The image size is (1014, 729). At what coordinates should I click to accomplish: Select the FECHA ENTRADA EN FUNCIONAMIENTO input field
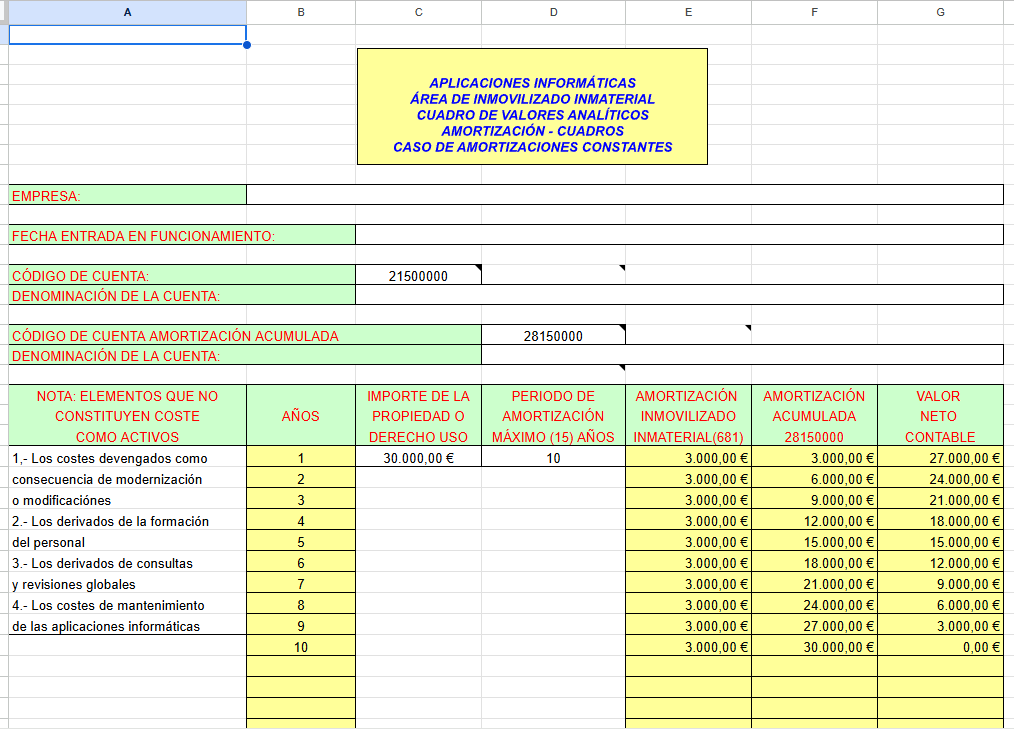[x=678, y=235]
